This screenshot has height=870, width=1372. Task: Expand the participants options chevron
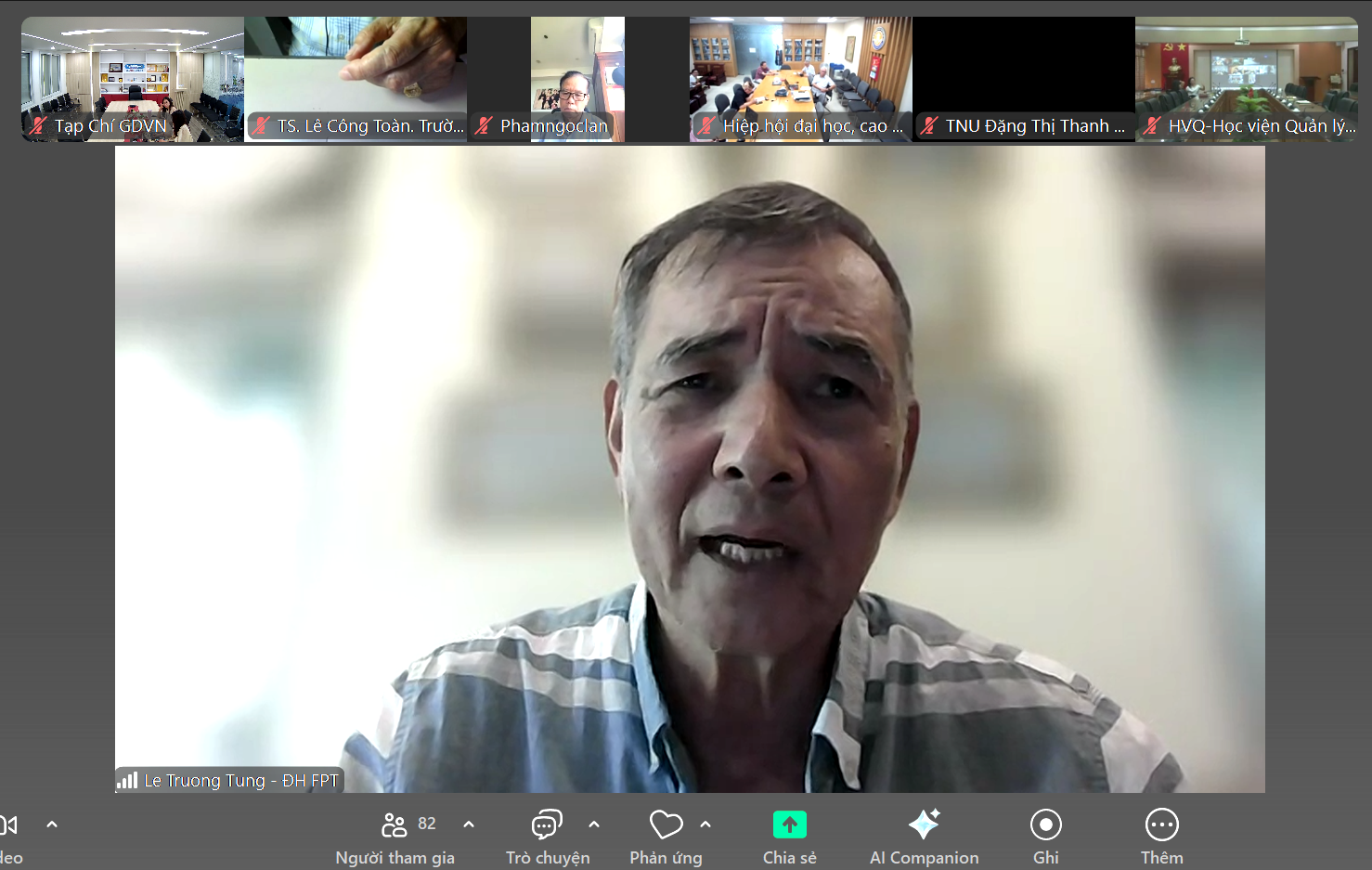point(469,825)
